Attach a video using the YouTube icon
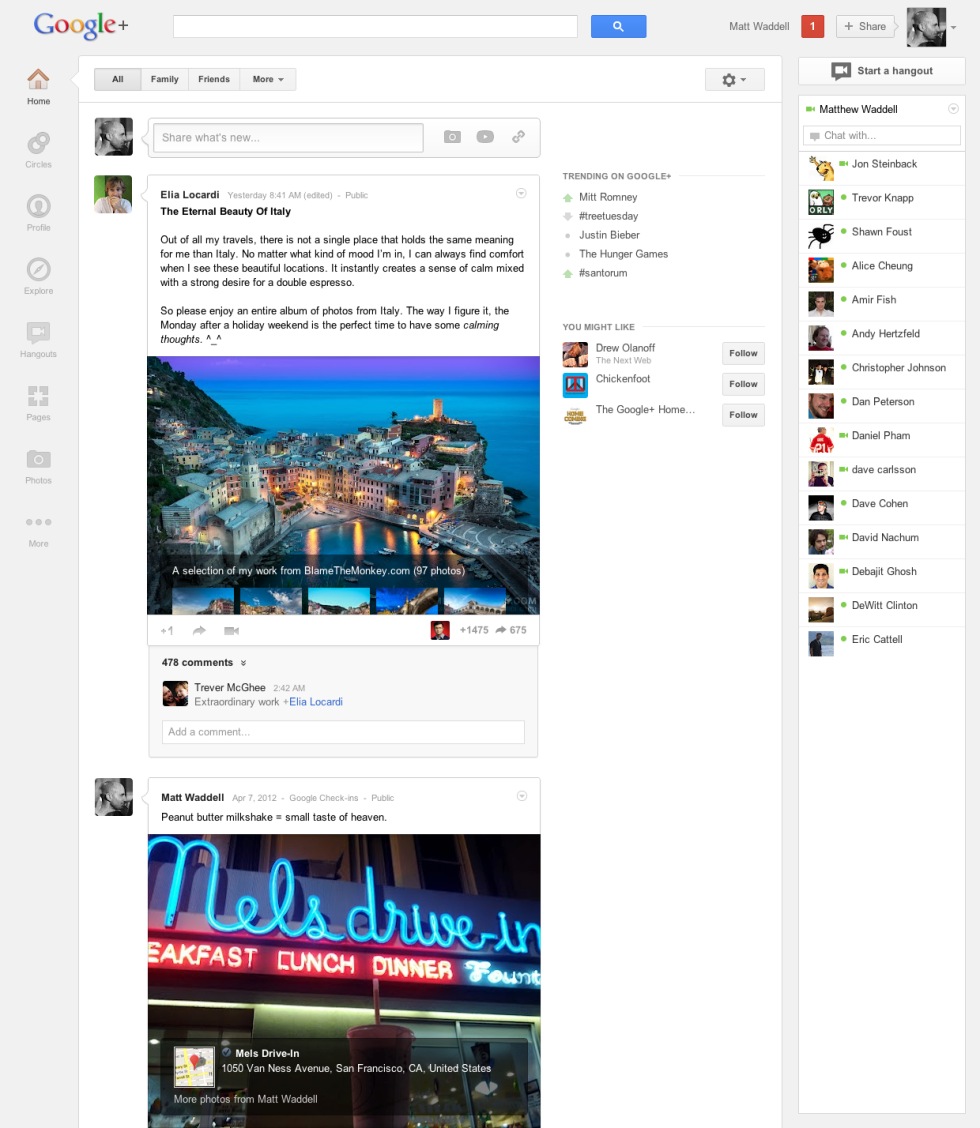This screenshot has width=980, height=1128. pos(485,137)
